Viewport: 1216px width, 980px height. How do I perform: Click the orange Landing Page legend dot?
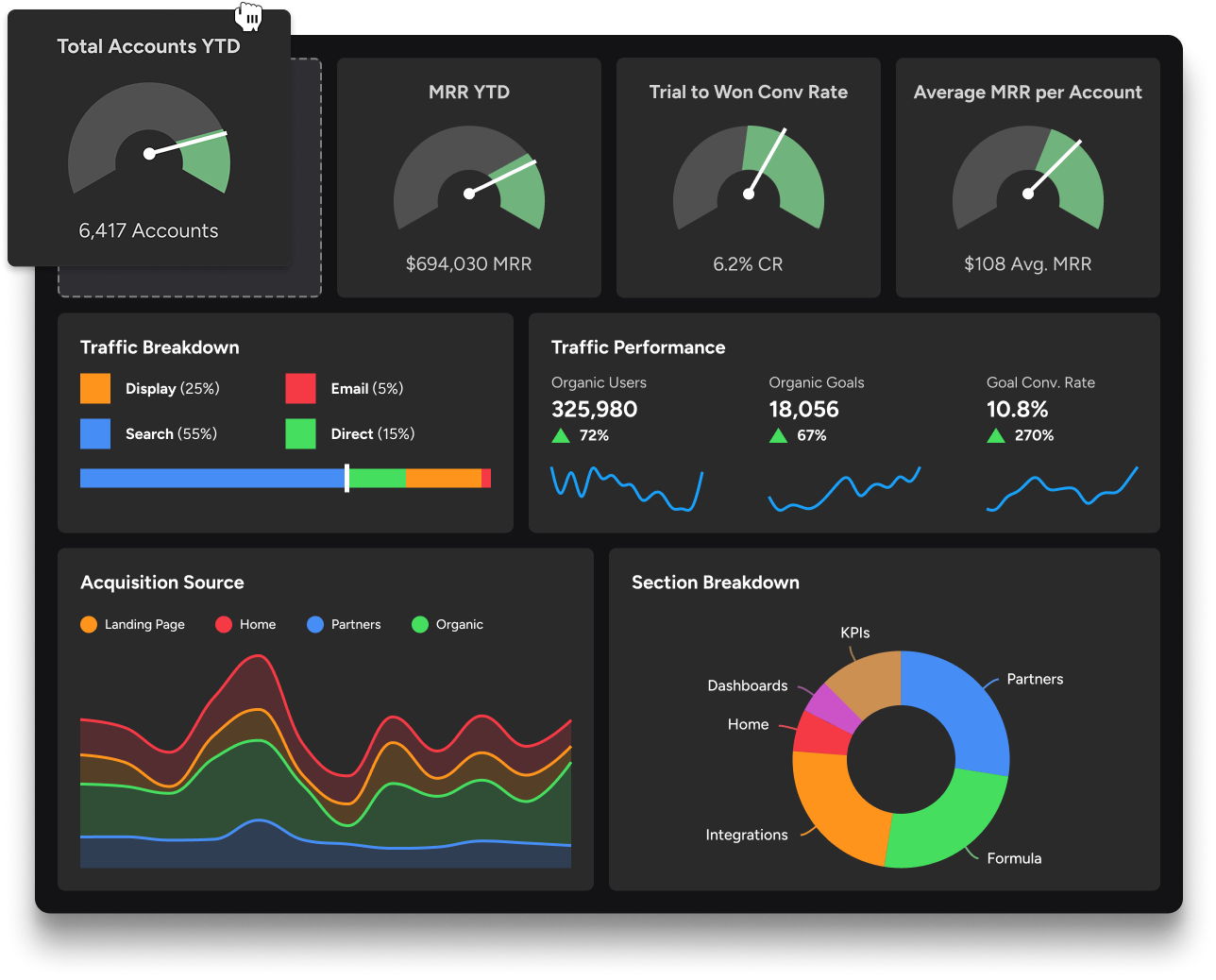pyautogui.click(x=89, y=624)
